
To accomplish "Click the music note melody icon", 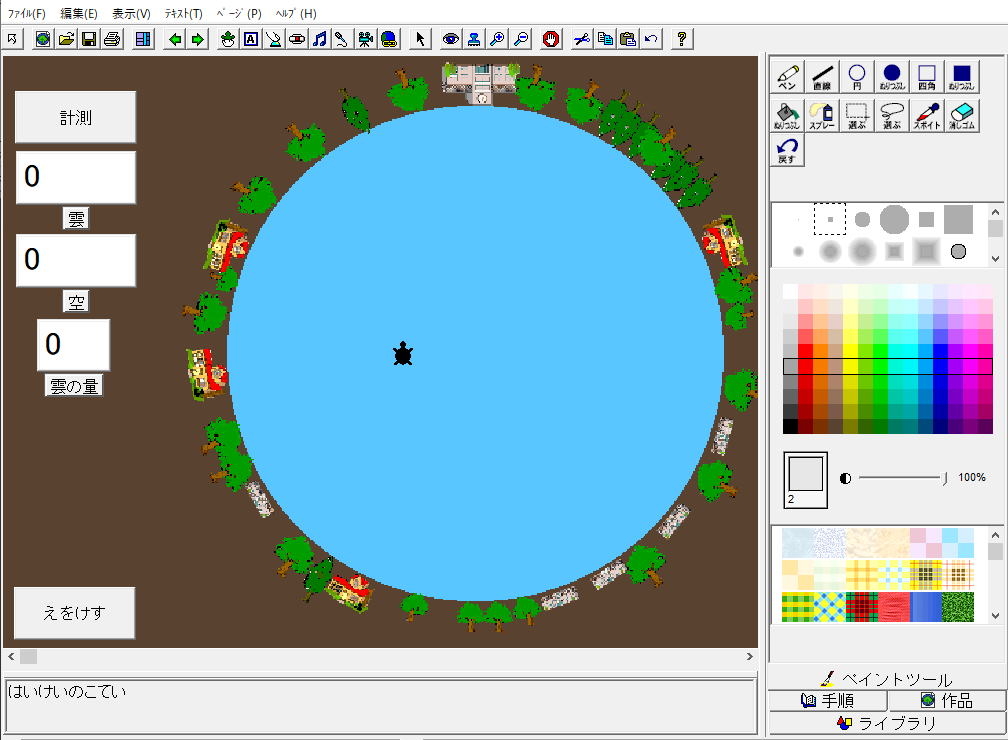I will (x=320, y=39).
